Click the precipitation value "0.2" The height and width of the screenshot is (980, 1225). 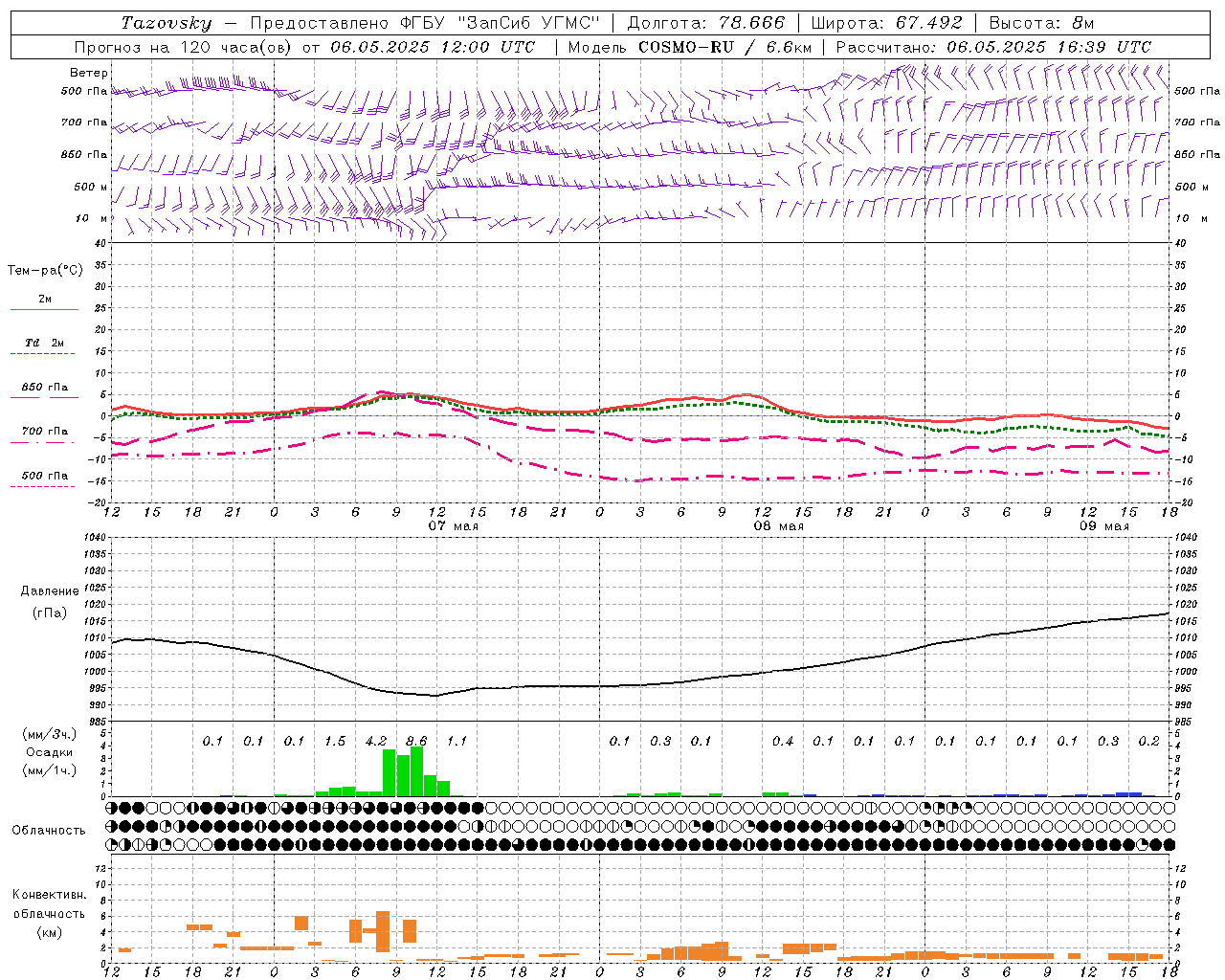(x=1149, y=741)
